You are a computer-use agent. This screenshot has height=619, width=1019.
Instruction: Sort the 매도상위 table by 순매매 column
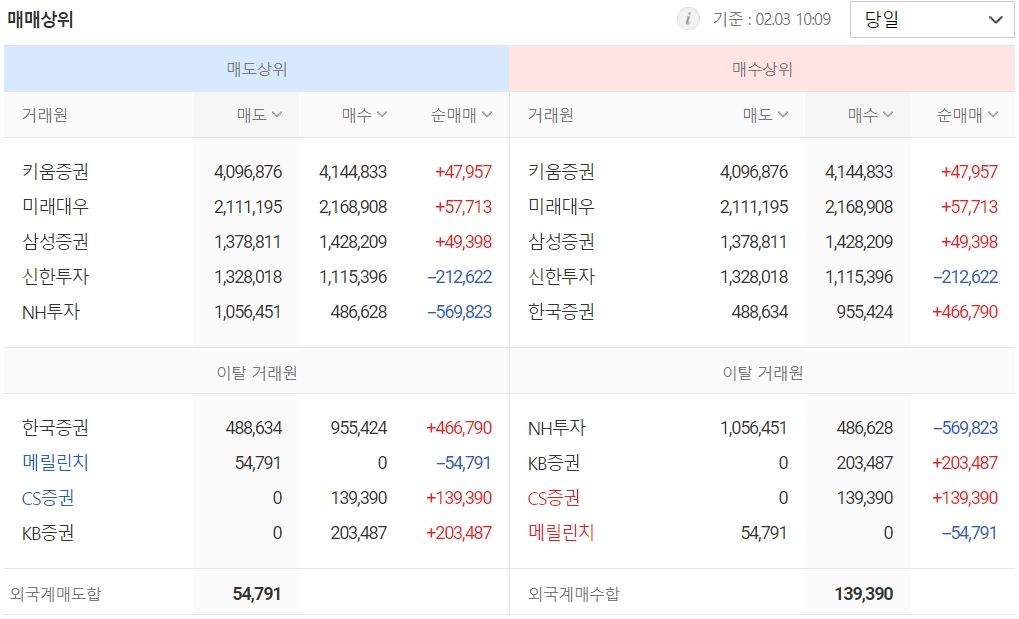click(461, 115)
